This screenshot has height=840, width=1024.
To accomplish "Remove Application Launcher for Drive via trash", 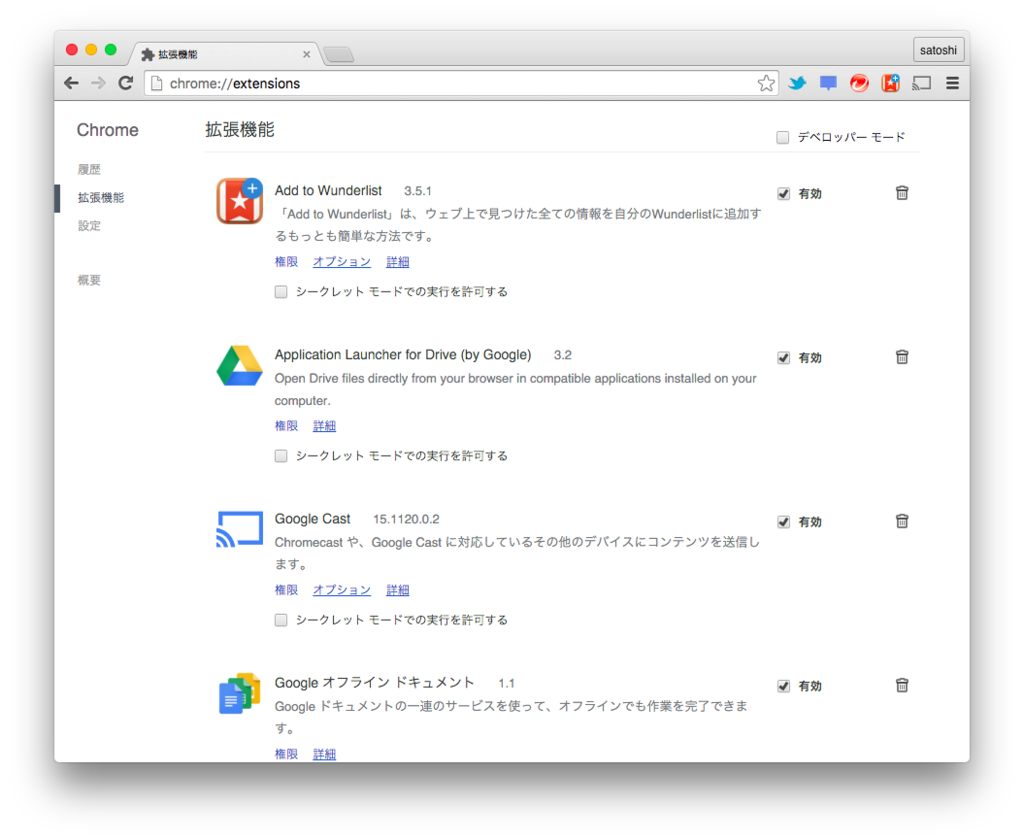I will coord(902,357).
